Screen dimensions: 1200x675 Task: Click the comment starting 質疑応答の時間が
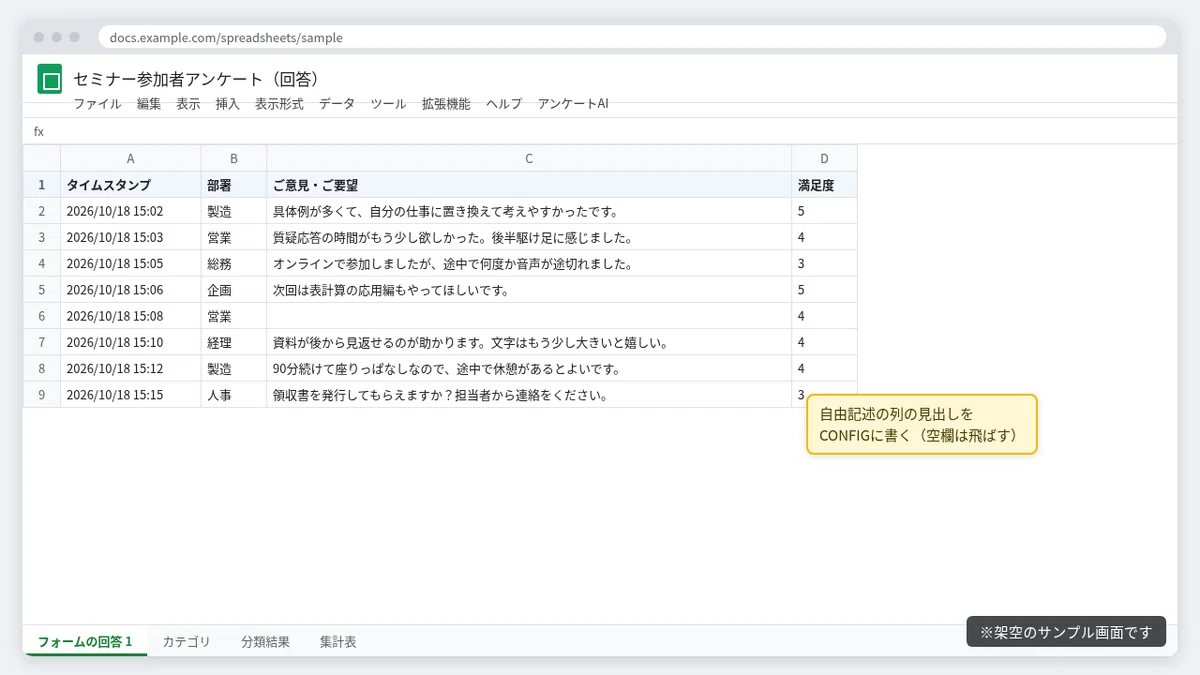529,237
